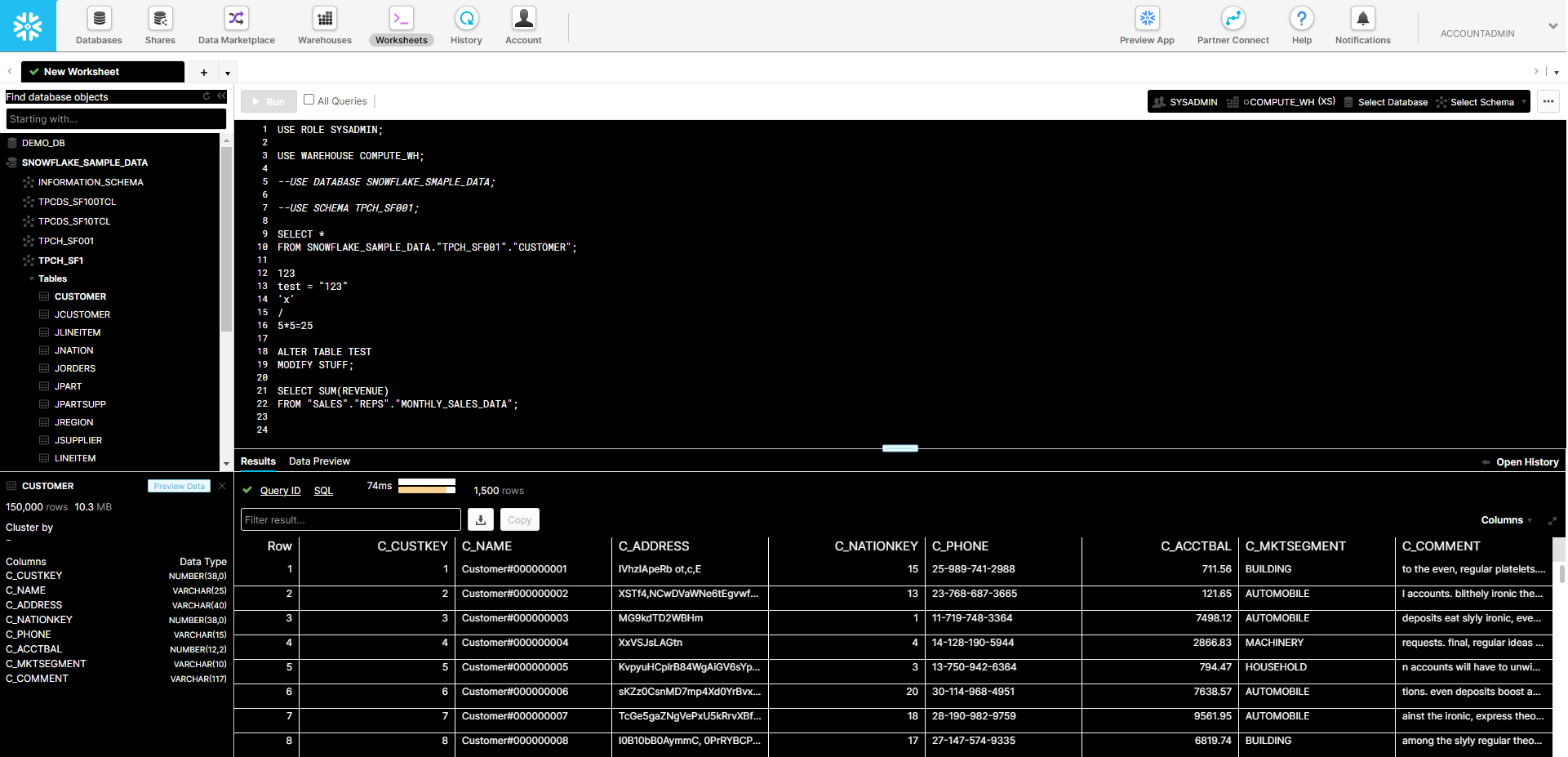
Task: Collapse the database objects sidebar
Action: click(221, 96)
